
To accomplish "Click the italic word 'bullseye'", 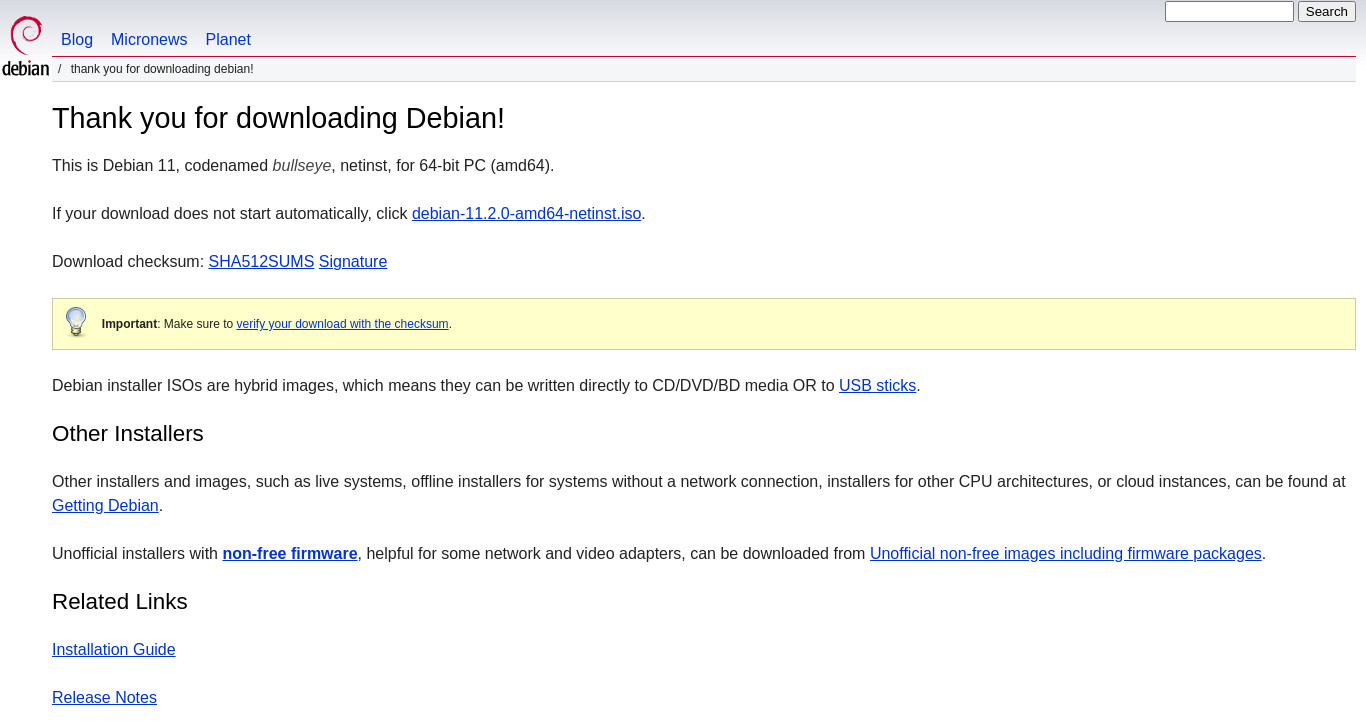I will [x=302, y=166].
